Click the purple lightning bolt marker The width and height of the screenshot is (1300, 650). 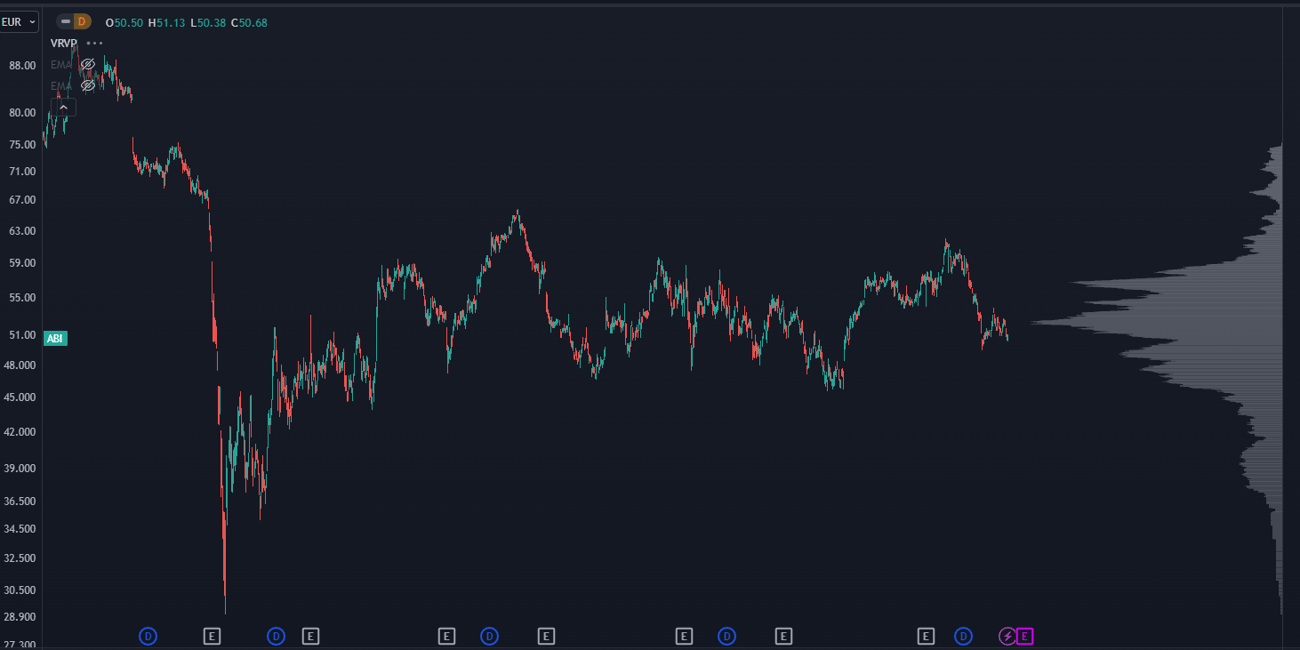point(1007,636)
